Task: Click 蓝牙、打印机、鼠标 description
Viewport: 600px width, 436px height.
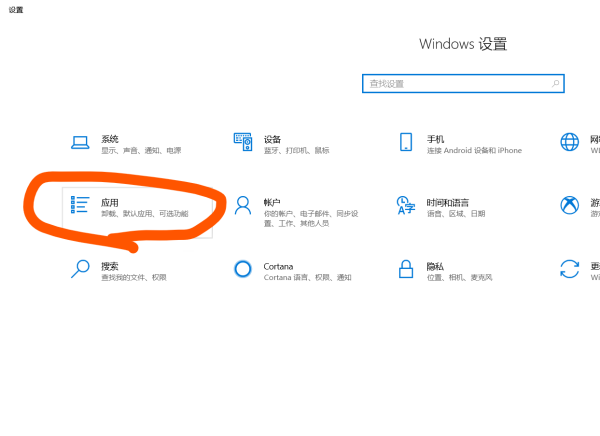Action: point(297,150)
